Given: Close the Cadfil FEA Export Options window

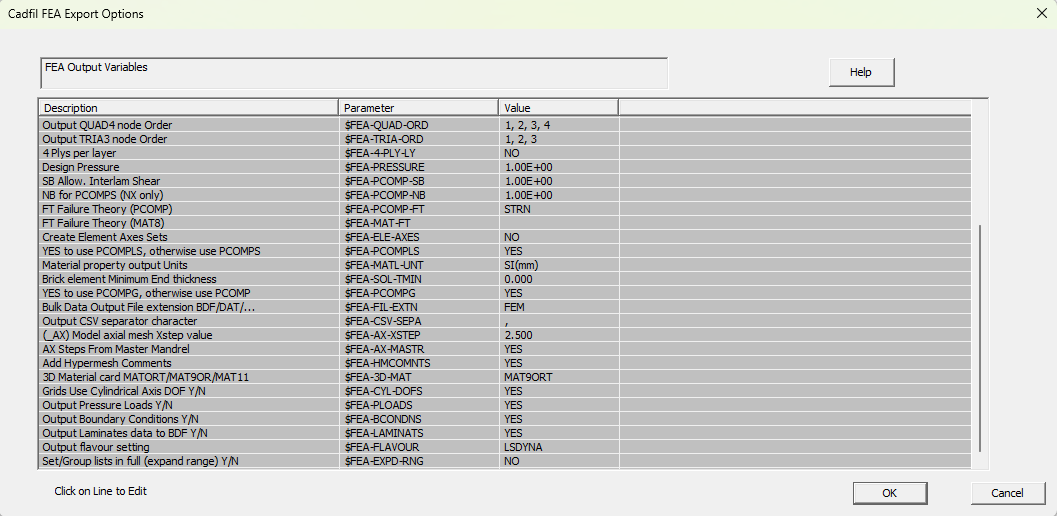Looking at the screenshot, I should 1041,13.
